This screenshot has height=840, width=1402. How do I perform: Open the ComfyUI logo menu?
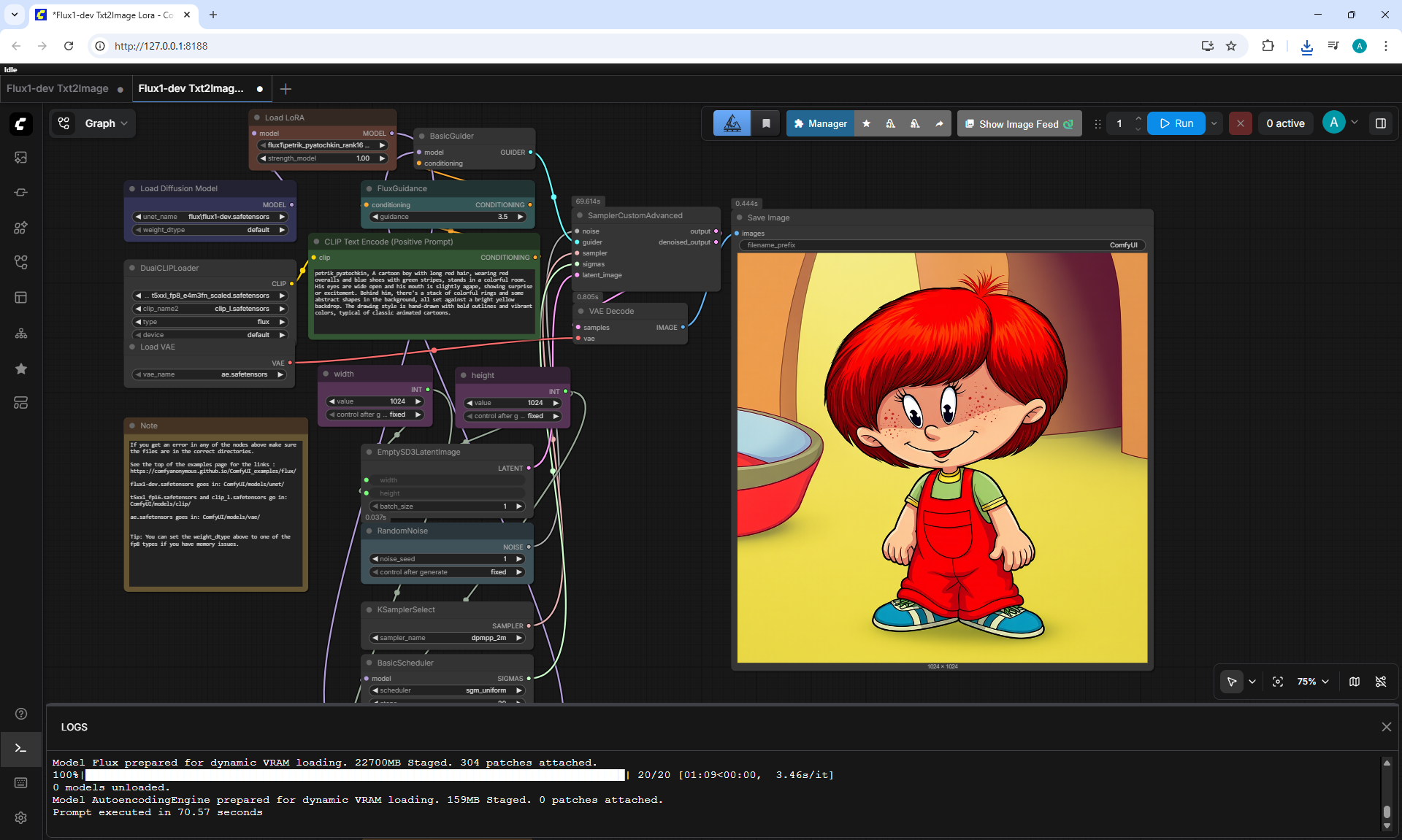(21, 124)
